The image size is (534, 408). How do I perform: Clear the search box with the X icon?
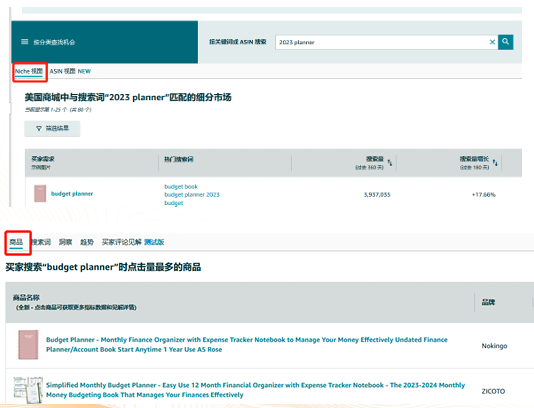(492, 42)
